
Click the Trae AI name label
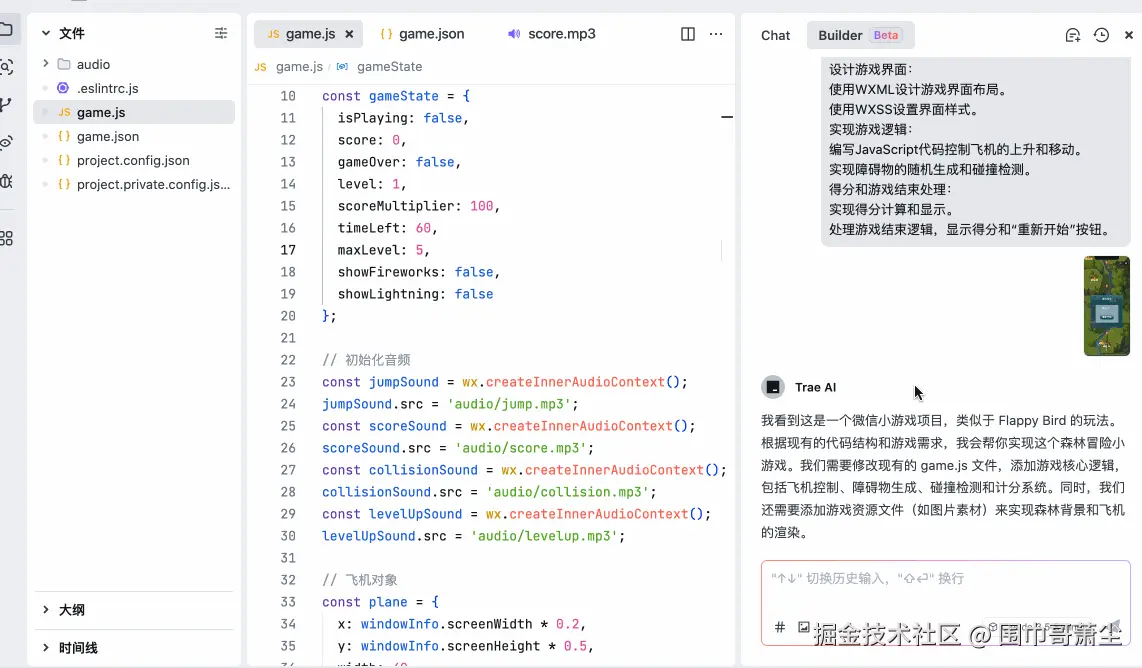pos(815,388)
